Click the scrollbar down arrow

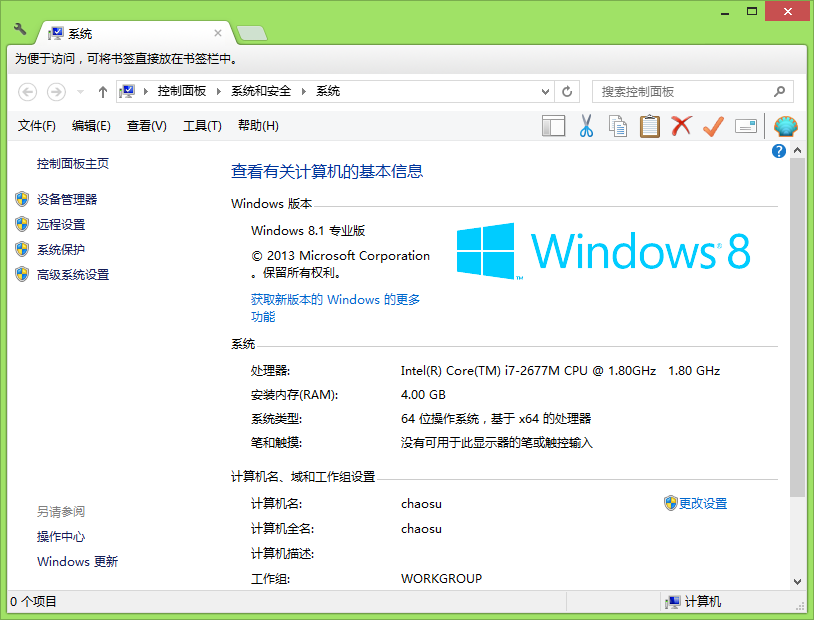(x=797, y=582)
